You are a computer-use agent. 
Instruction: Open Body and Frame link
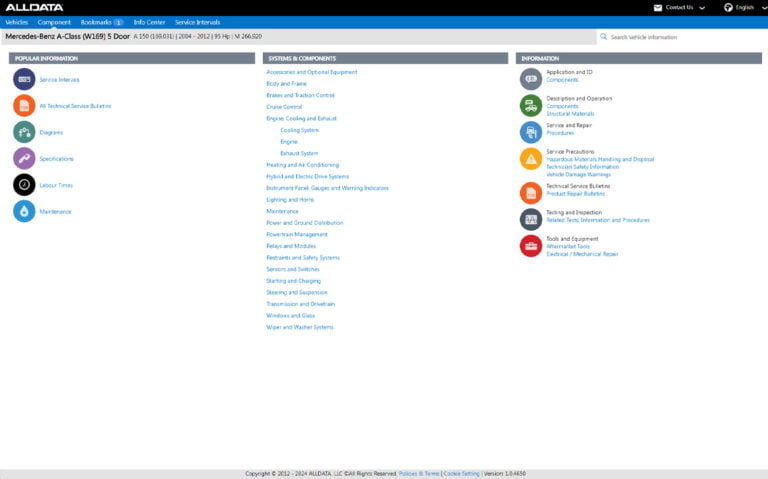click(x=286, y=84)
